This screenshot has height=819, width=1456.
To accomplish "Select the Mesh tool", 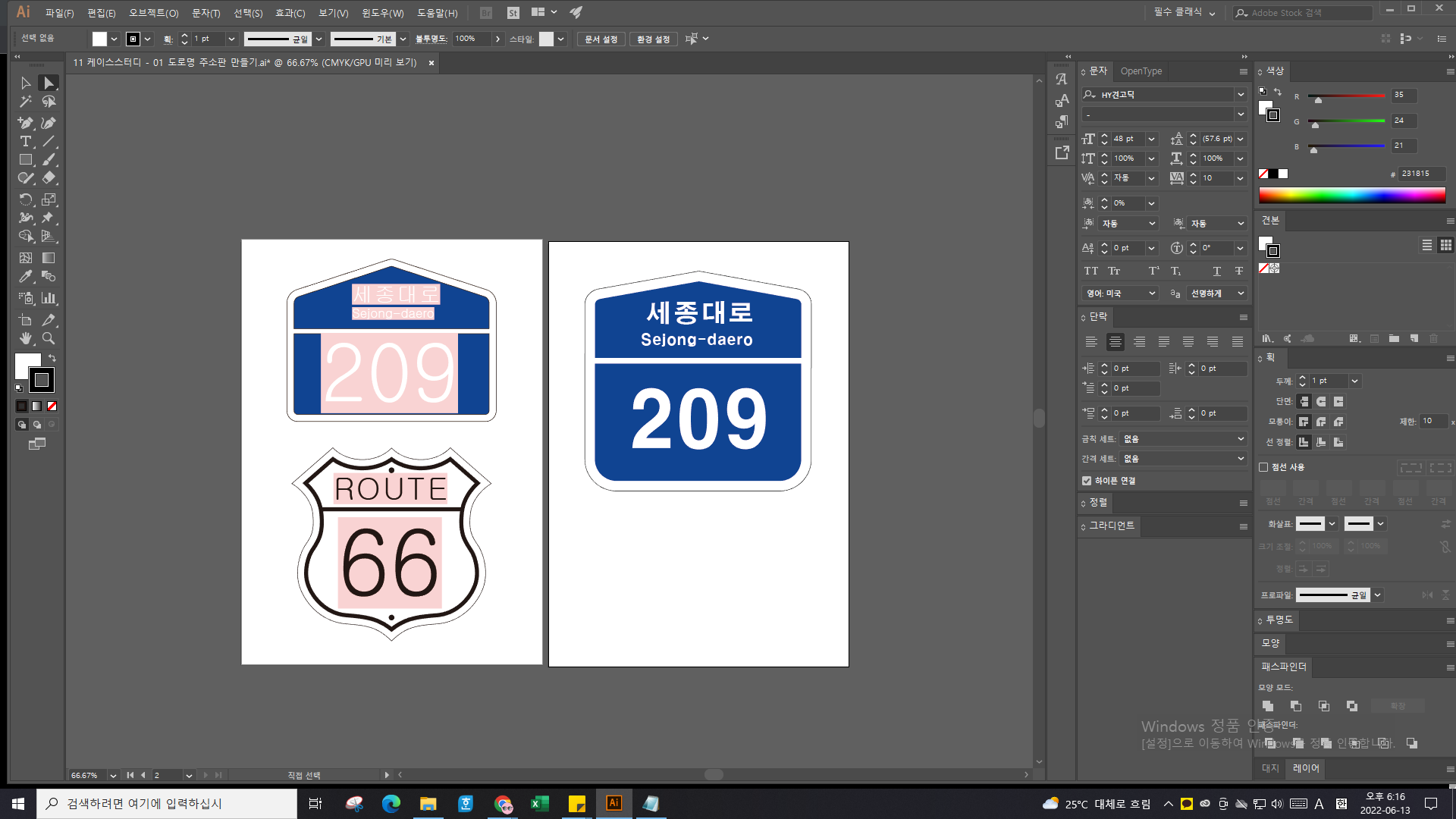I will click(x=26, y=258).
